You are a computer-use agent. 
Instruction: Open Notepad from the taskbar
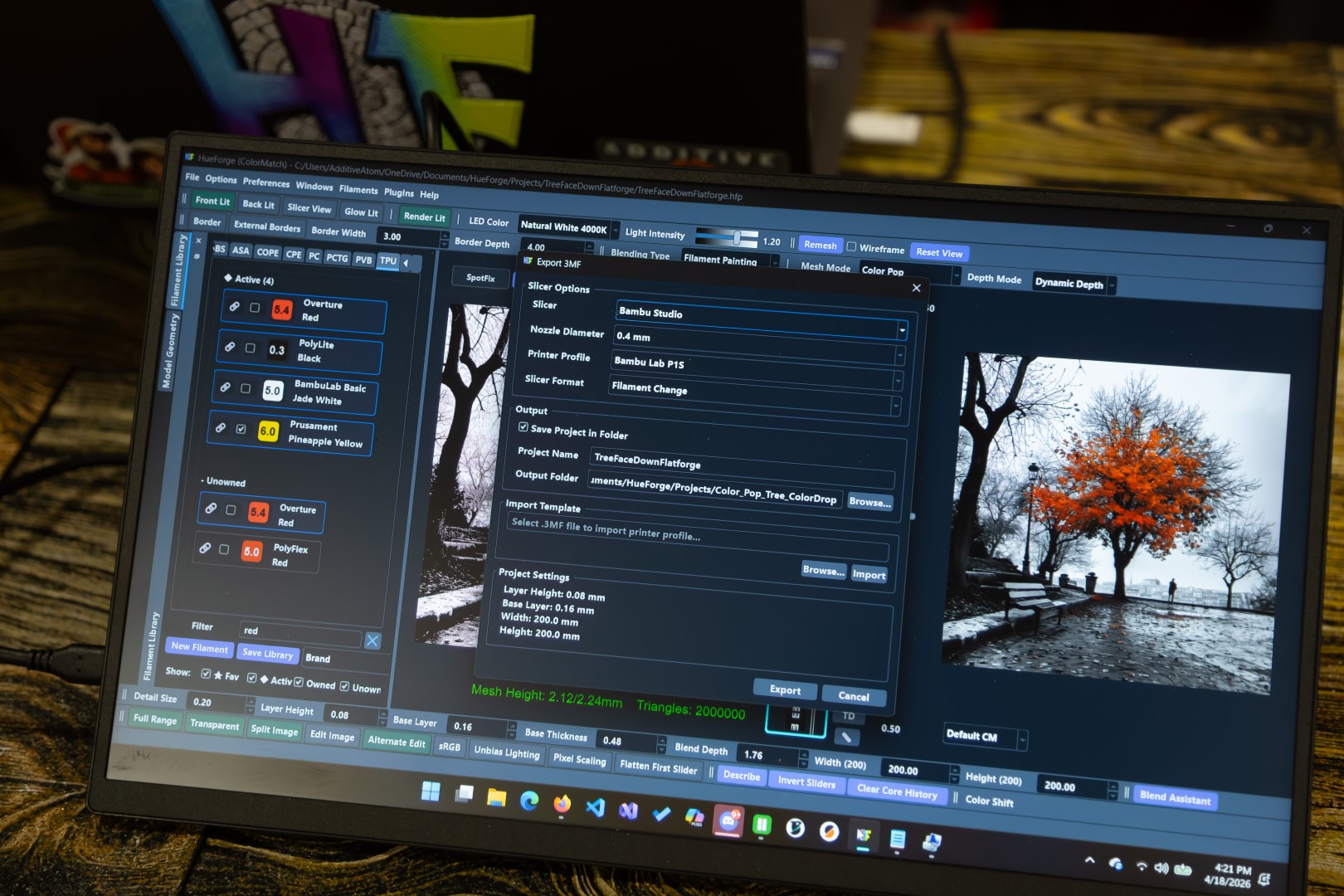pos(898,839)
